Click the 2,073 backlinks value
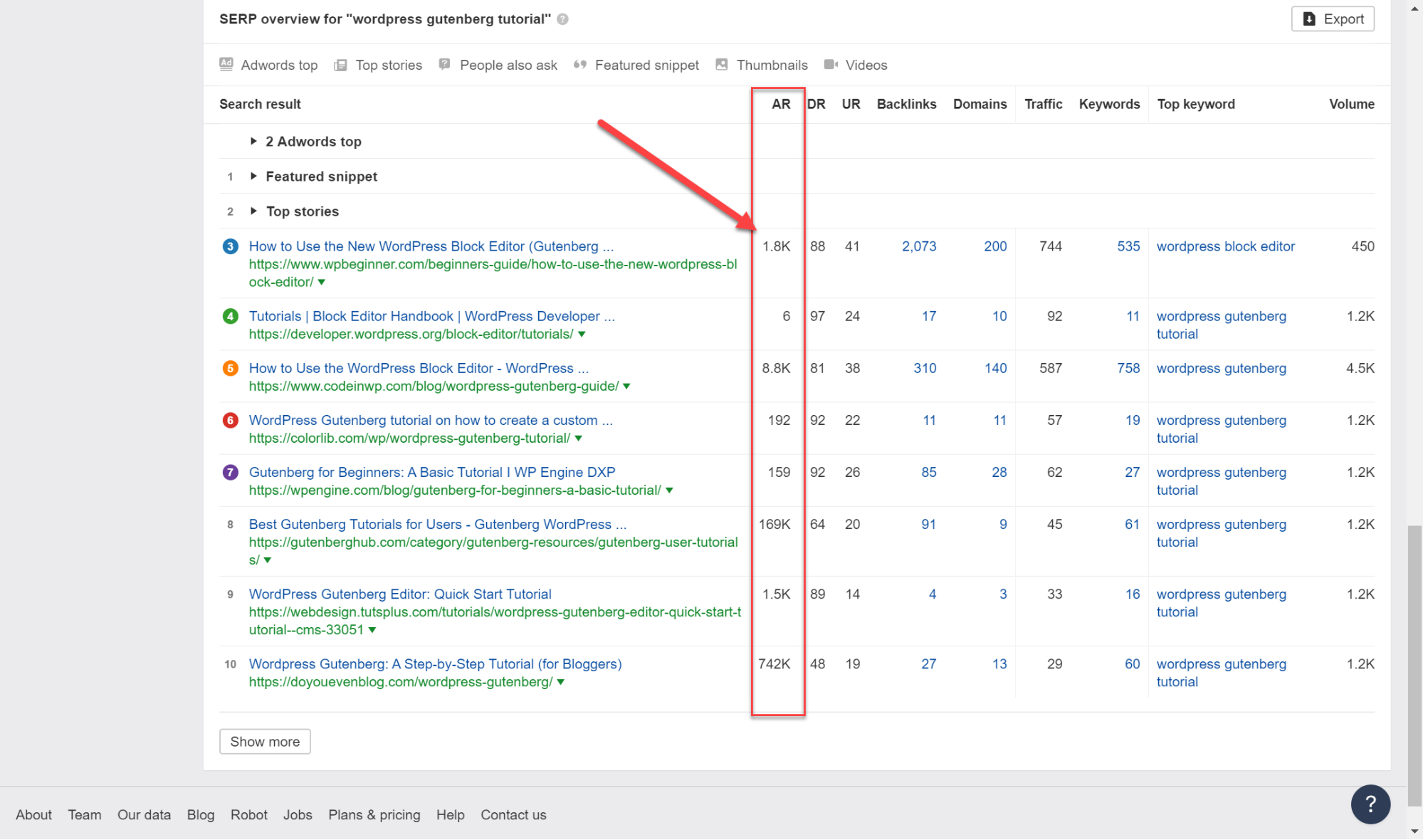This screenshot has width=1423, height=840. [x=919, y=246]
